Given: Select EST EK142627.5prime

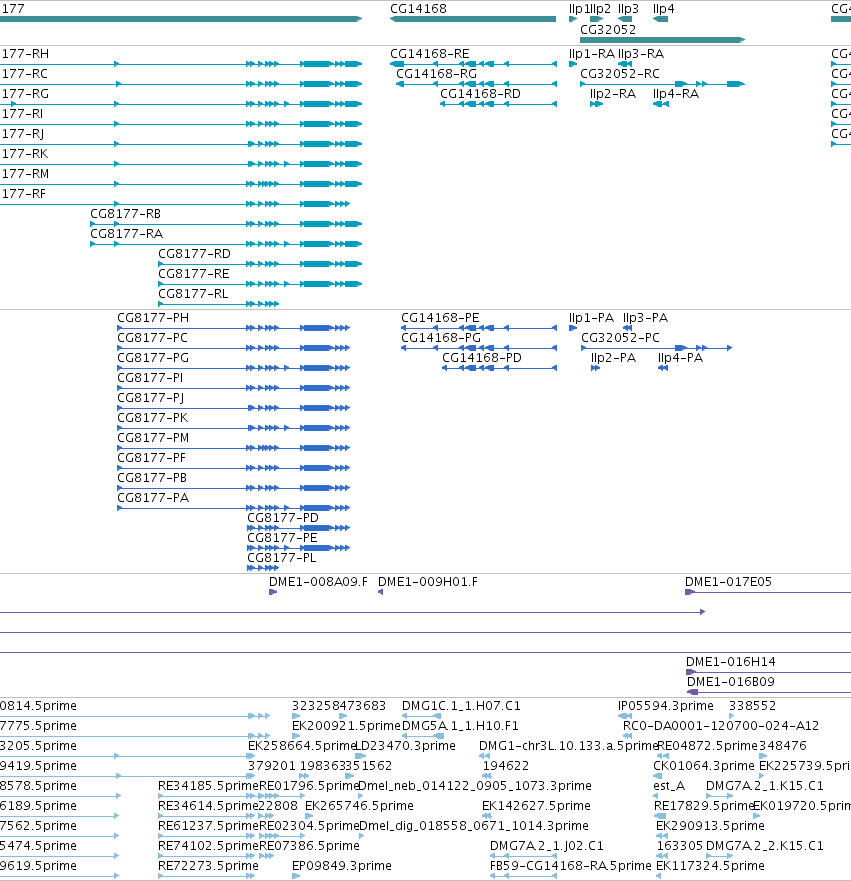Looking at the screenshot, I should 536,806.
